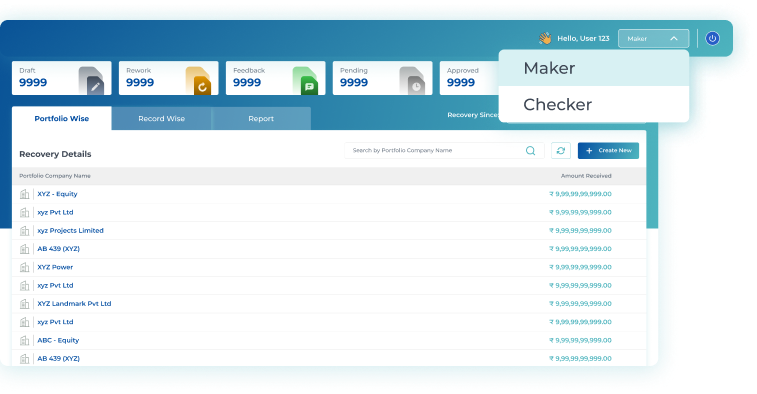Focus the Search by Portfolio Company Name field
The image size is (757, 394).
[x=444, y=151]
